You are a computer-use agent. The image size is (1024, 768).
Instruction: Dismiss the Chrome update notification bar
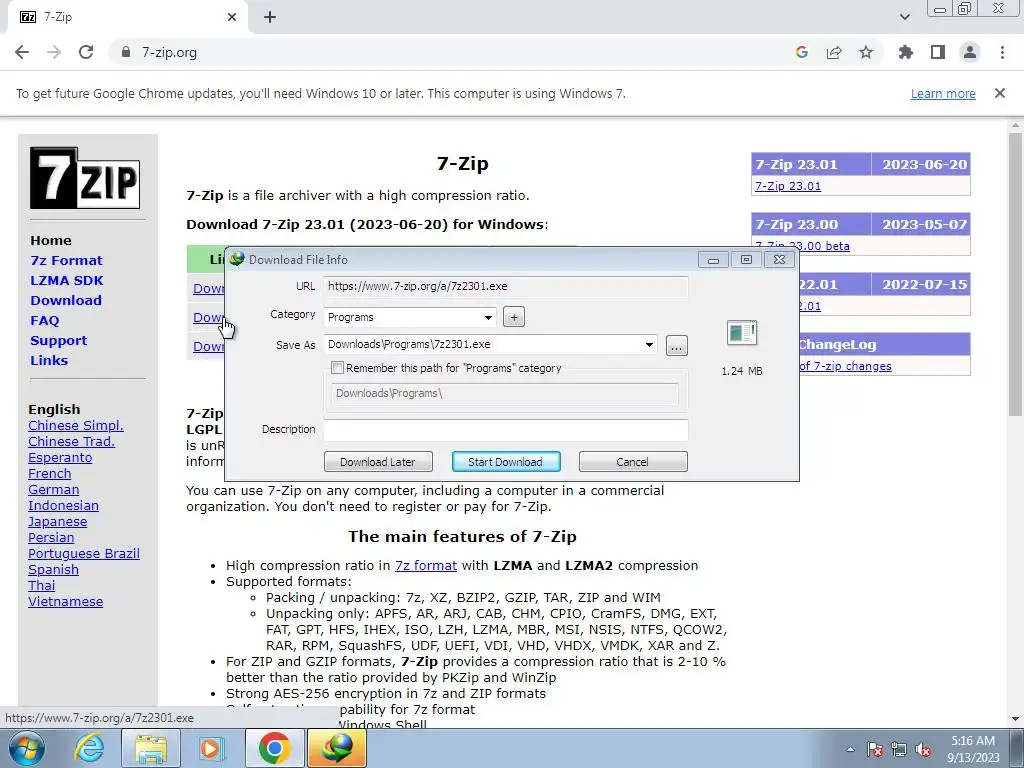pos(999,93)
